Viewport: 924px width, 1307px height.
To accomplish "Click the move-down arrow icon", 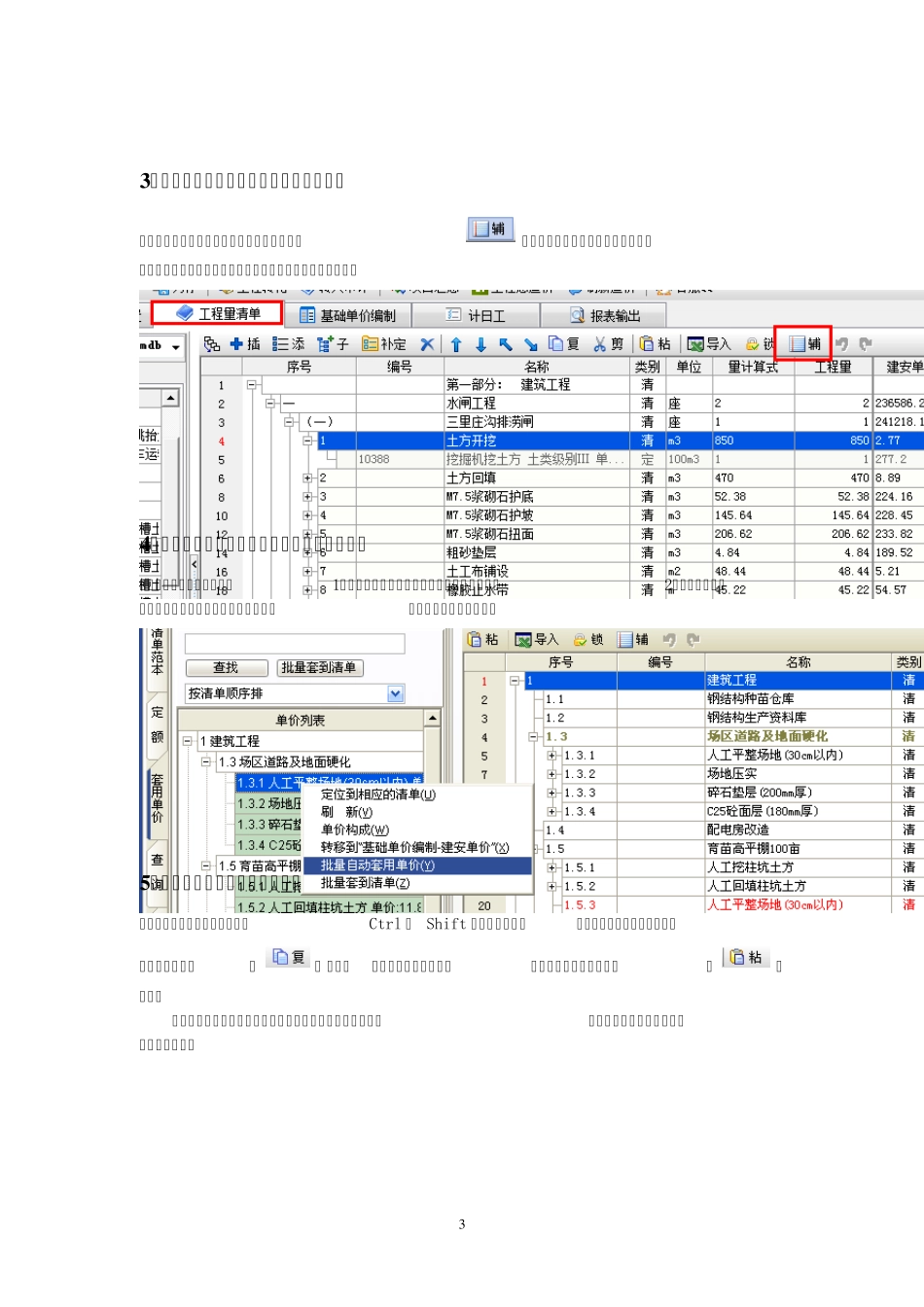I will pyautogui.click(x=480, y=344).
